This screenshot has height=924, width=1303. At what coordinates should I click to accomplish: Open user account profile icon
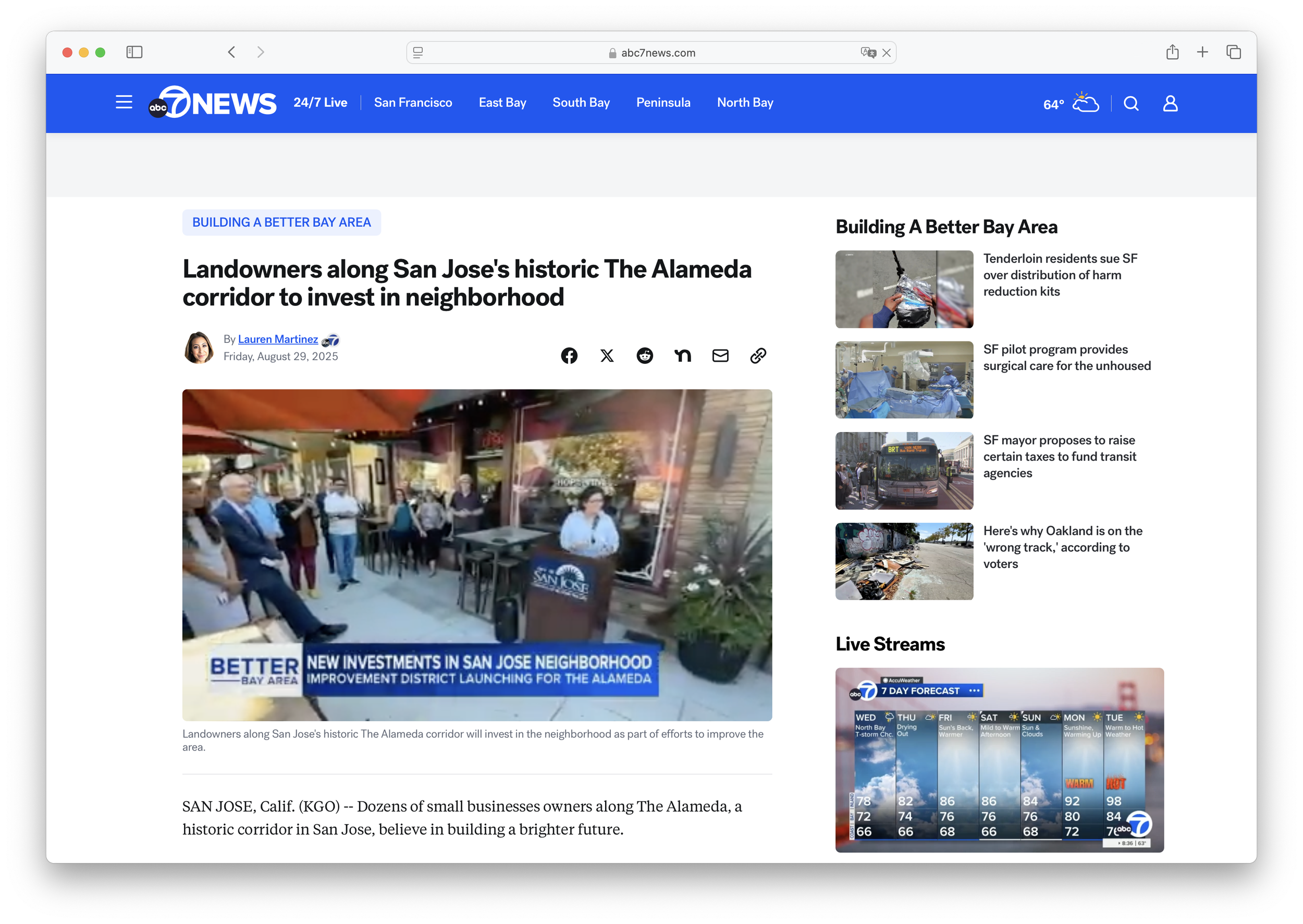pos(1170,104)
